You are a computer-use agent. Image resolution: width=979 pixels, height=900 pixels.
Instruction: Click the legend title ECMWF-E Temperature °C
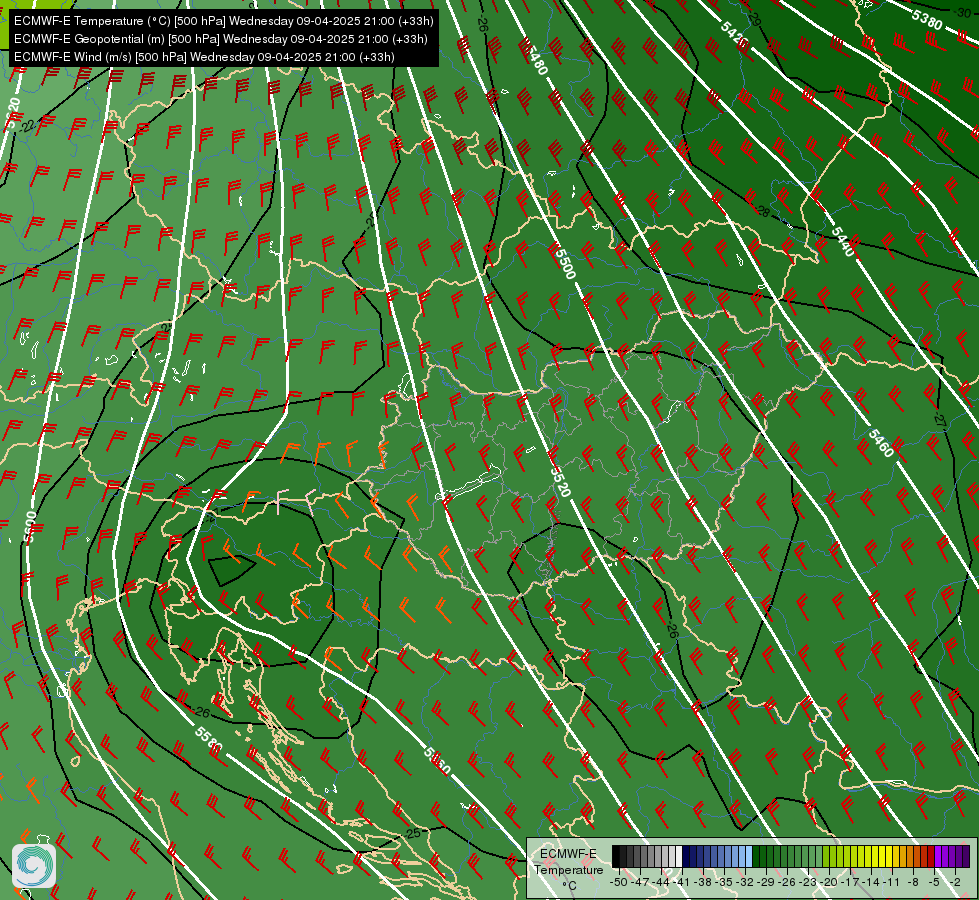568,869
